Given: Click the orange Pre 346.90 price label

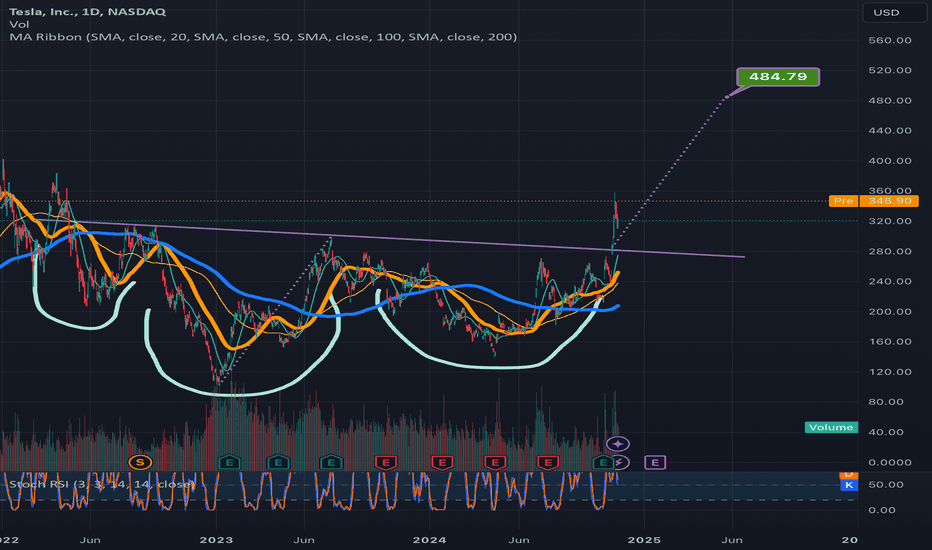Looking at the screenshot, I should pos(873,201).
